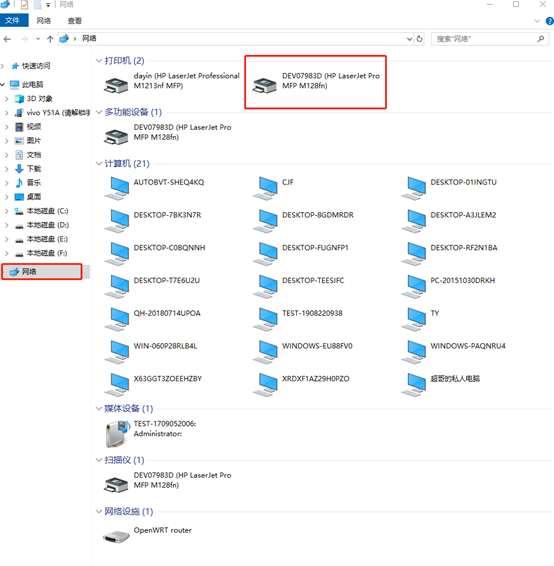
Task: Select 本地磁盘 (F:) in sidebar
Action: tap(47, 253)
